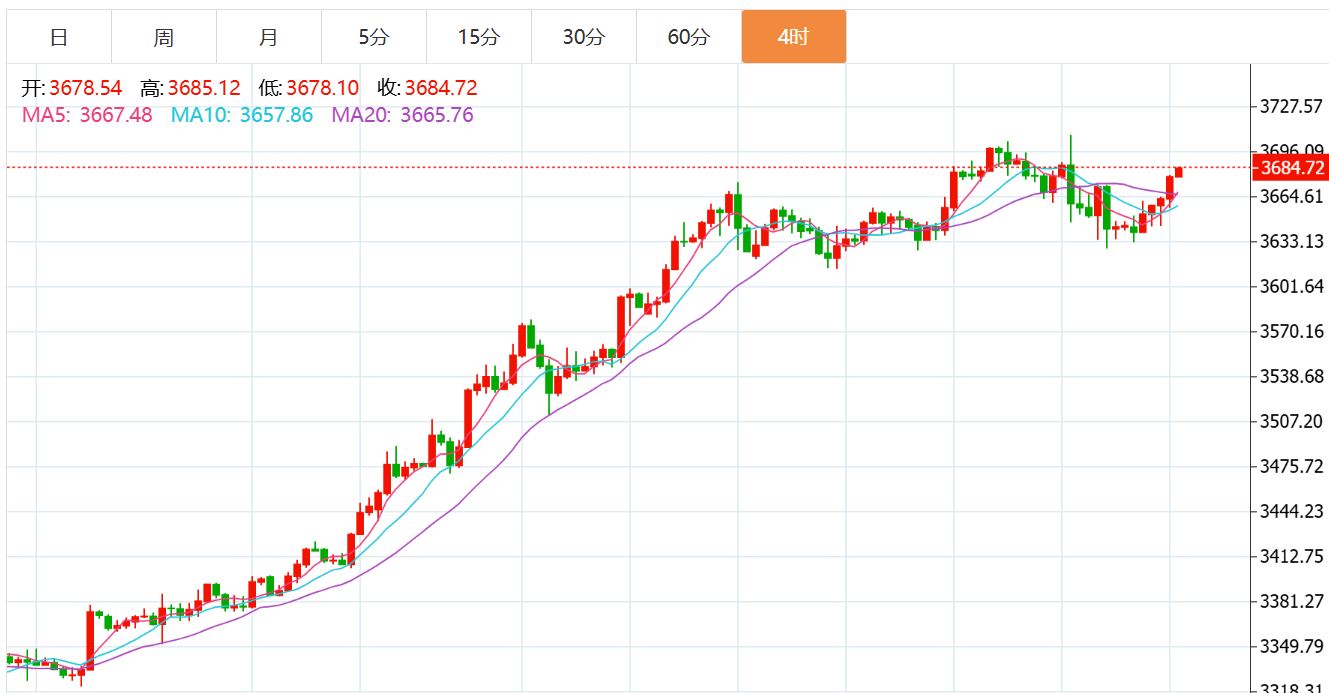Viewport: 1329px width, 693px height.
Task: Click the 3727.57 price axis label
Action: tap(1293, 106)
